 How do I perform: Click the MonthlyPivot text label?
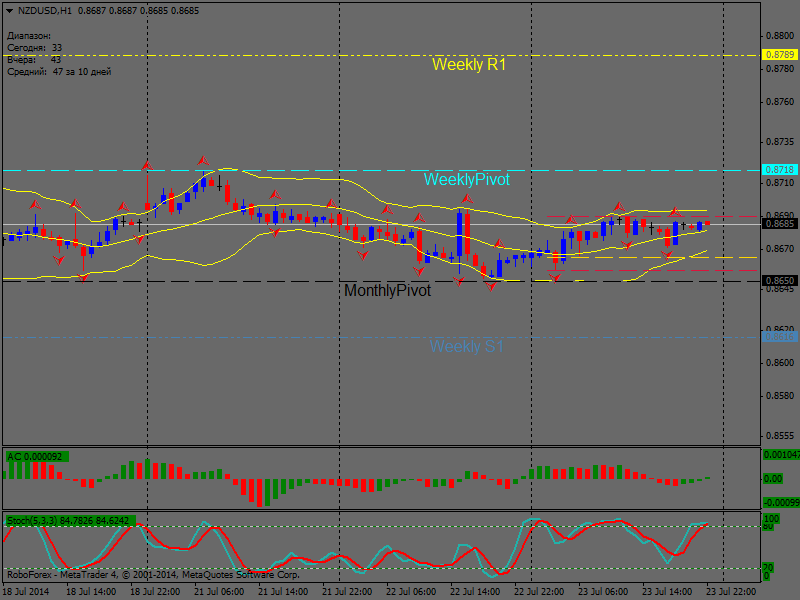(387, 291)
